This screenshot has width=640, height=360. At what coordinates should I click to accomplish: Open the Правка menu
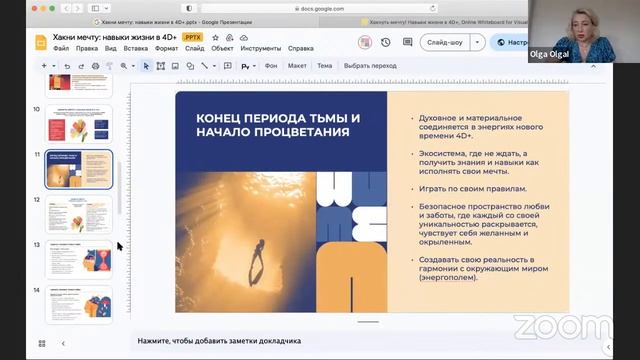point(87,48)
